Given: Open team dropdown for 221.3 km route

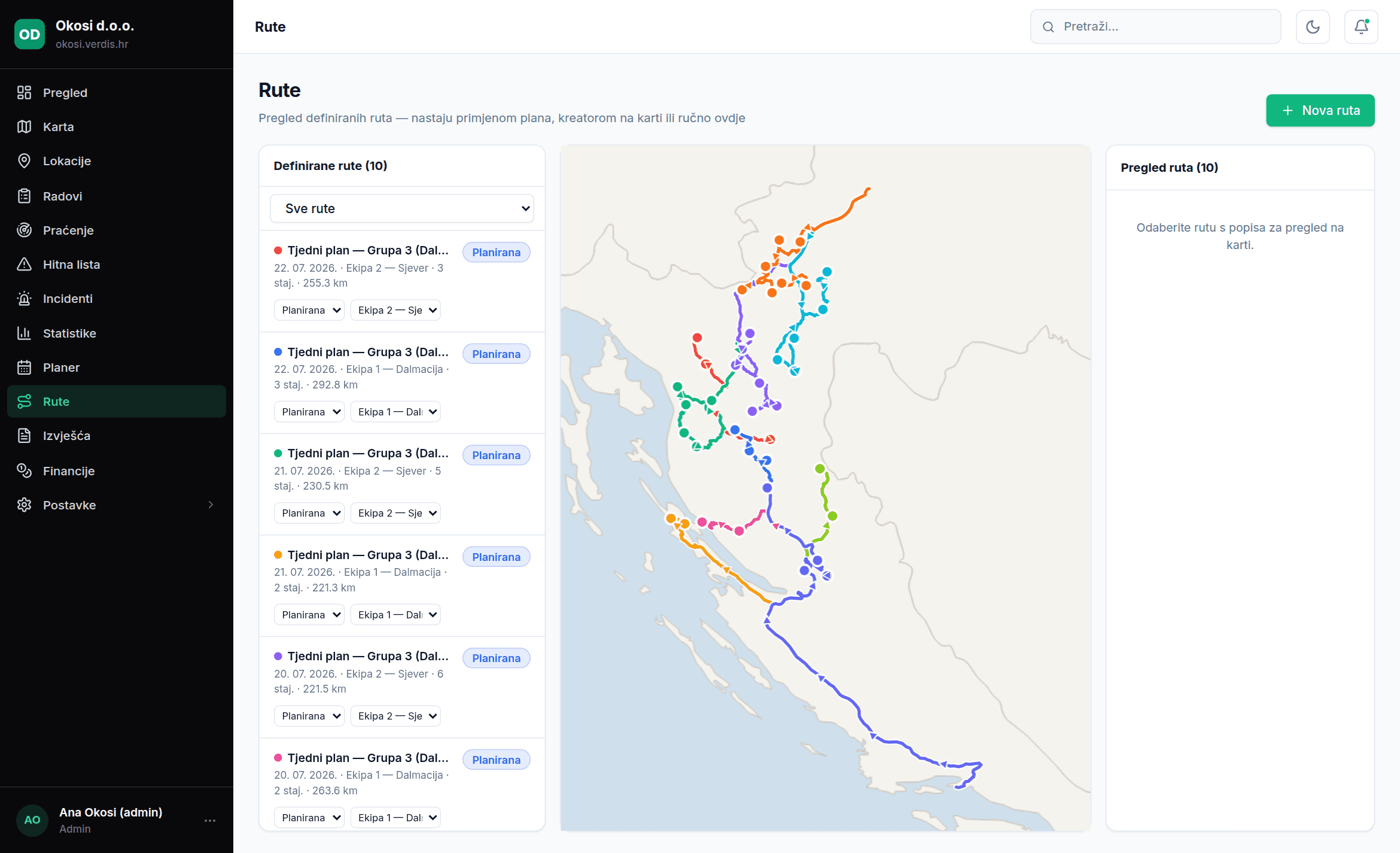Looking at the screenshot, I should pos(395,615).
